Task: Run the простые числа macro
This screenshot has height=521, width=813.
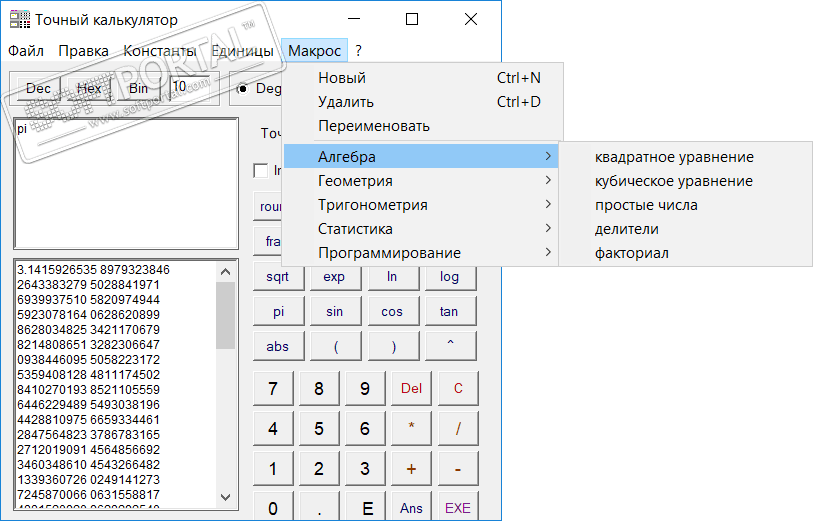Action: pyautogui.click(x=685, y=205)
